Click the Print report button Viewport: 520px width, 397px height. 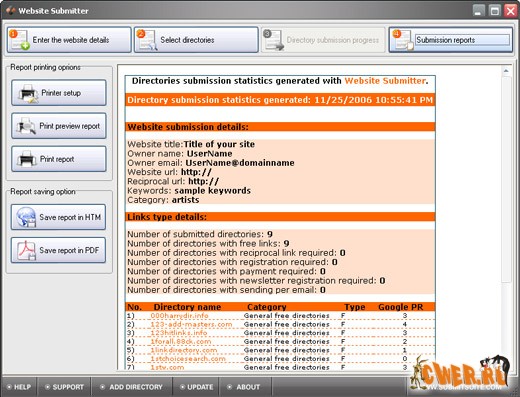pos(59,159)
